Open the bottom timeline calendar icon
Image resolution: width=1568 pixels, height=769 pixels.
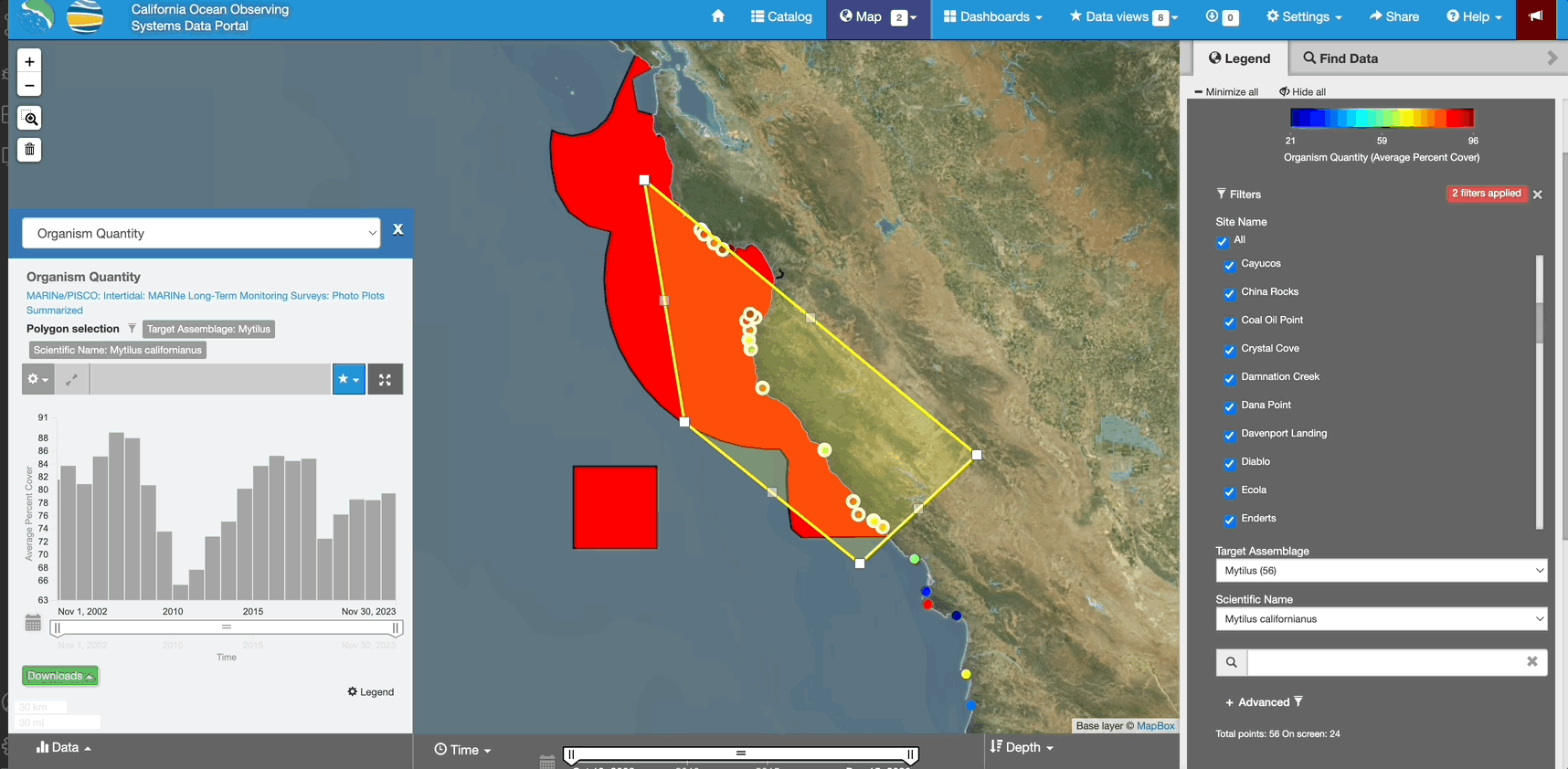click(x=546, y=762)
